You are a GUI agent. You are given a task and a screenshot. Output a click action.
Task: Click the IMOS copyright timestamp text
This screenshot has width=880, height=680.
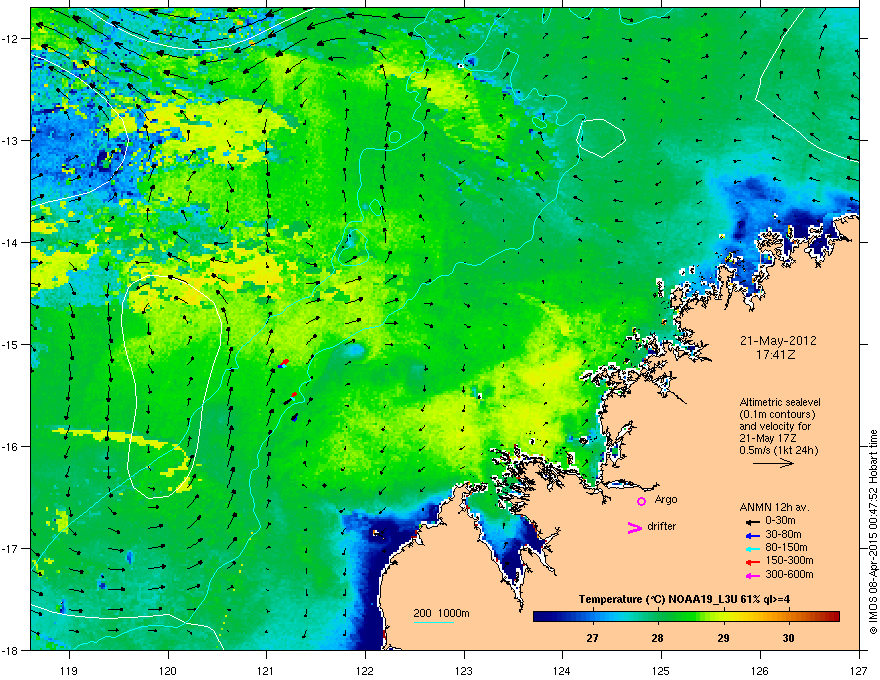[x=873, y=532]
